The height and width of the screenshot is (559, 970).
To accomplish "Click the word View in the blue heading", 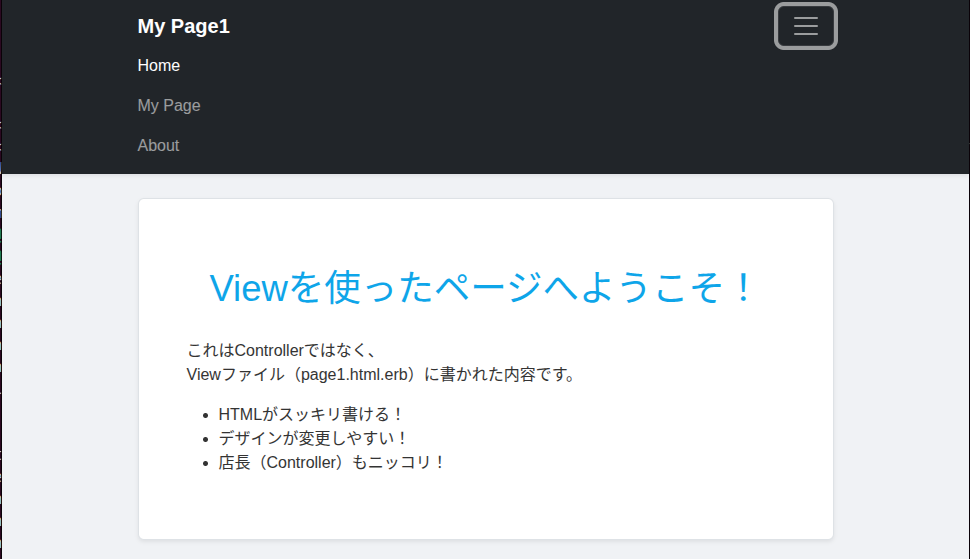I will pyautogui.click(x=248, y=288).
